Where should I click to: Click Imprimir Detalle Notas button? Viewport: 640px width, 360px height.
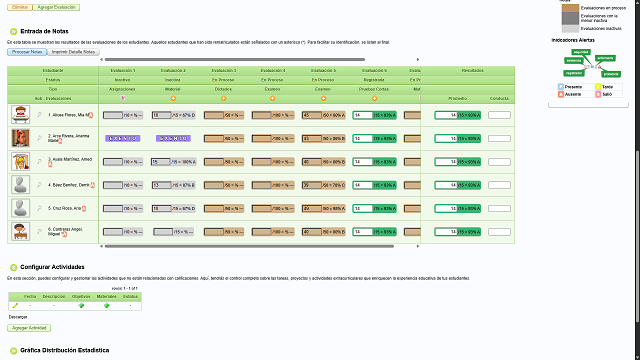(x=73, y=52)
